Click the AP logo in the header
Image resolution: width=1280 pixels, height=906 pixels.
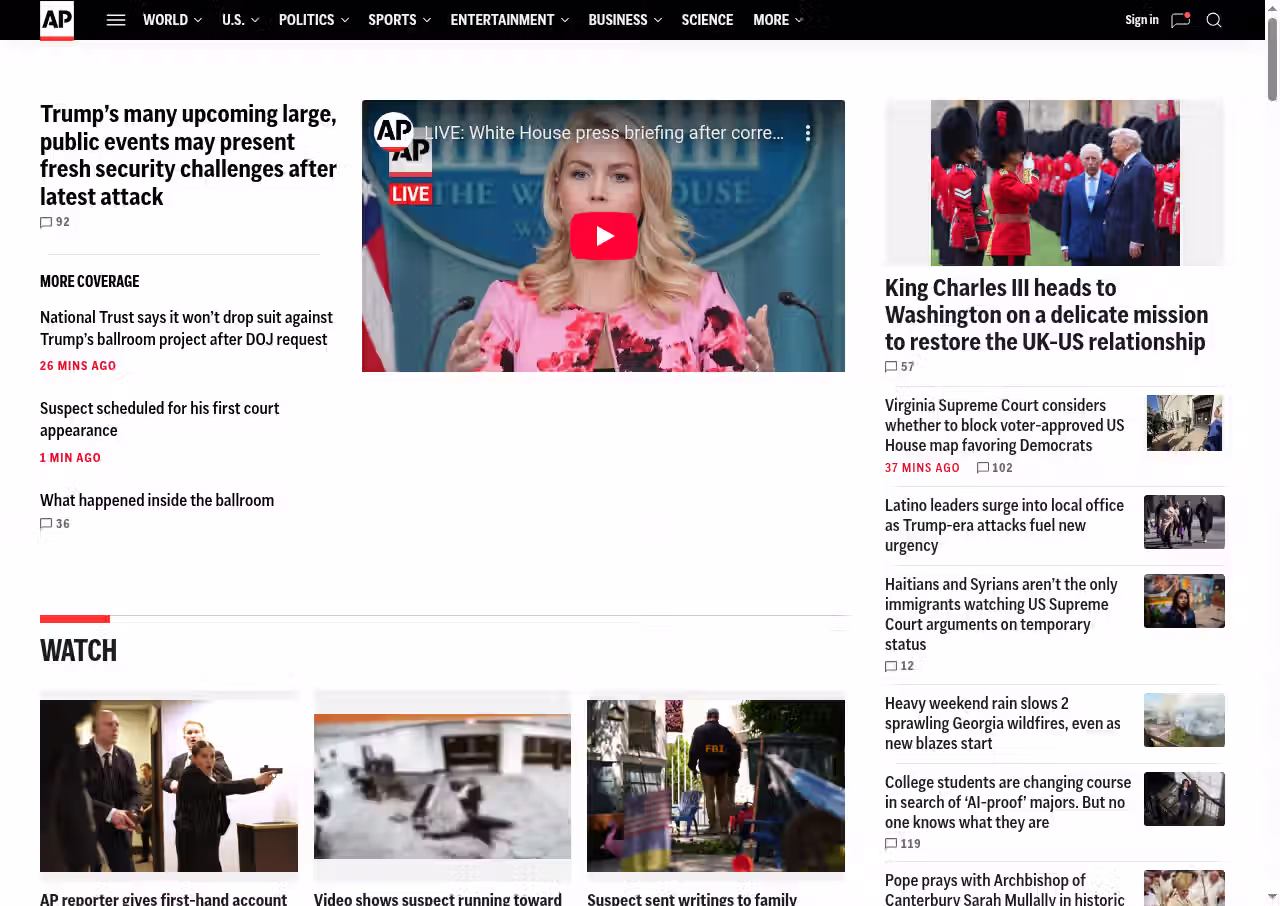tap(57, 20)
